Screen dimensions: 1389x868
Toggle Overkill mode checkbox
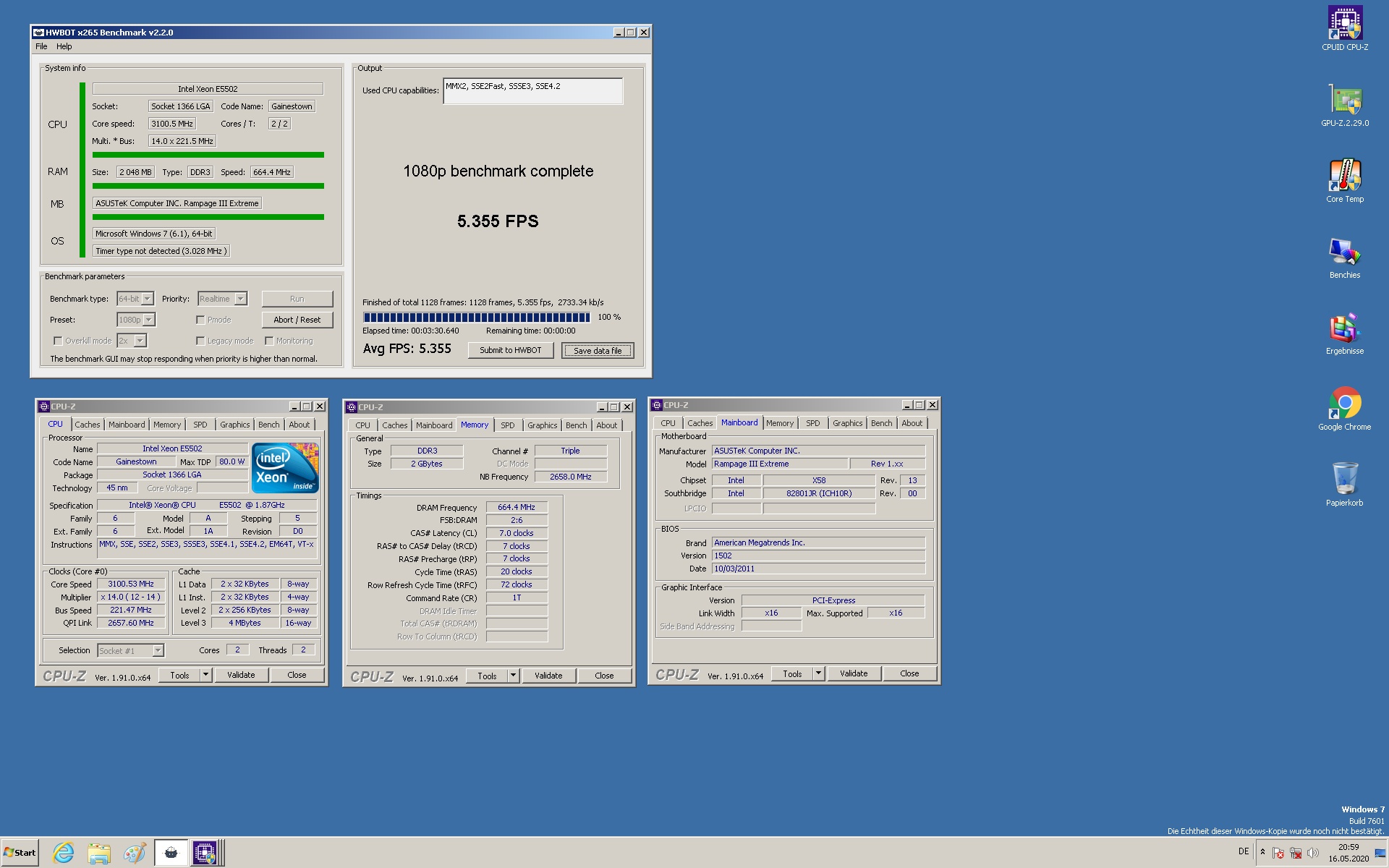coord(58,341)
